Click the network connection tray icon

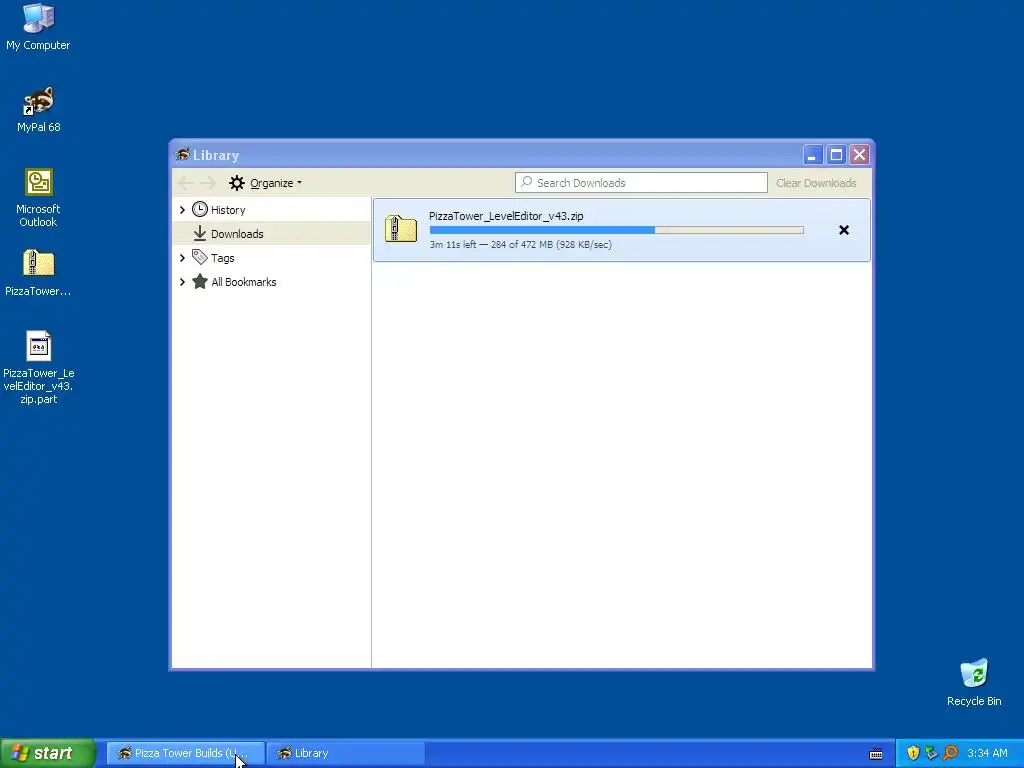(x=931, y=753)
